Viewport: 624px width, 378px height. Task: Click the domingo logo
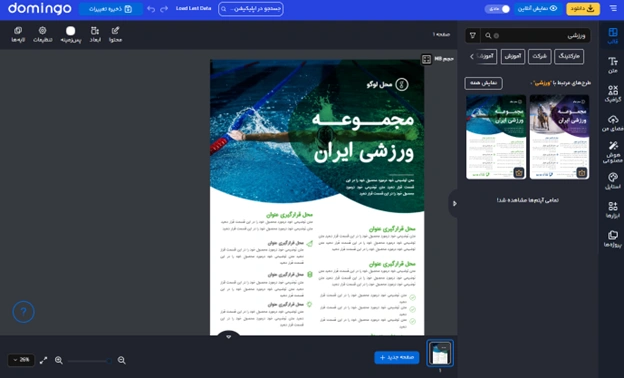(39, 9)
